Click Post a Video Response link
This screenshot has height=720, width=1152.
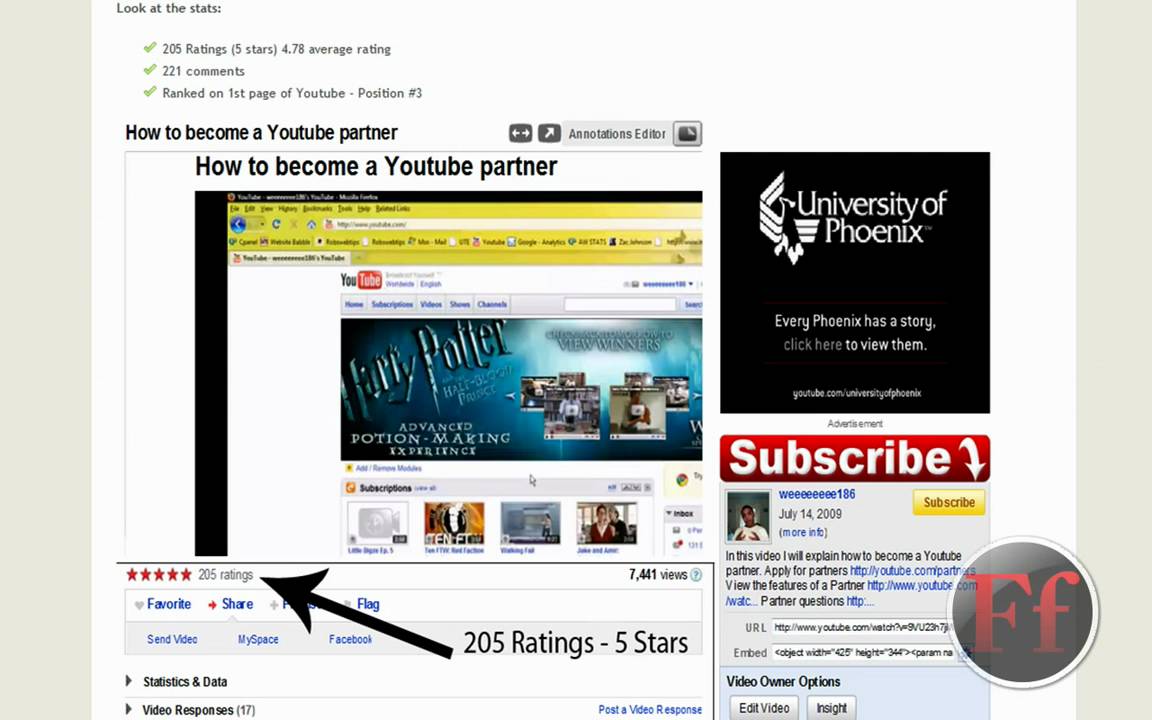click(x=650, y=710)
